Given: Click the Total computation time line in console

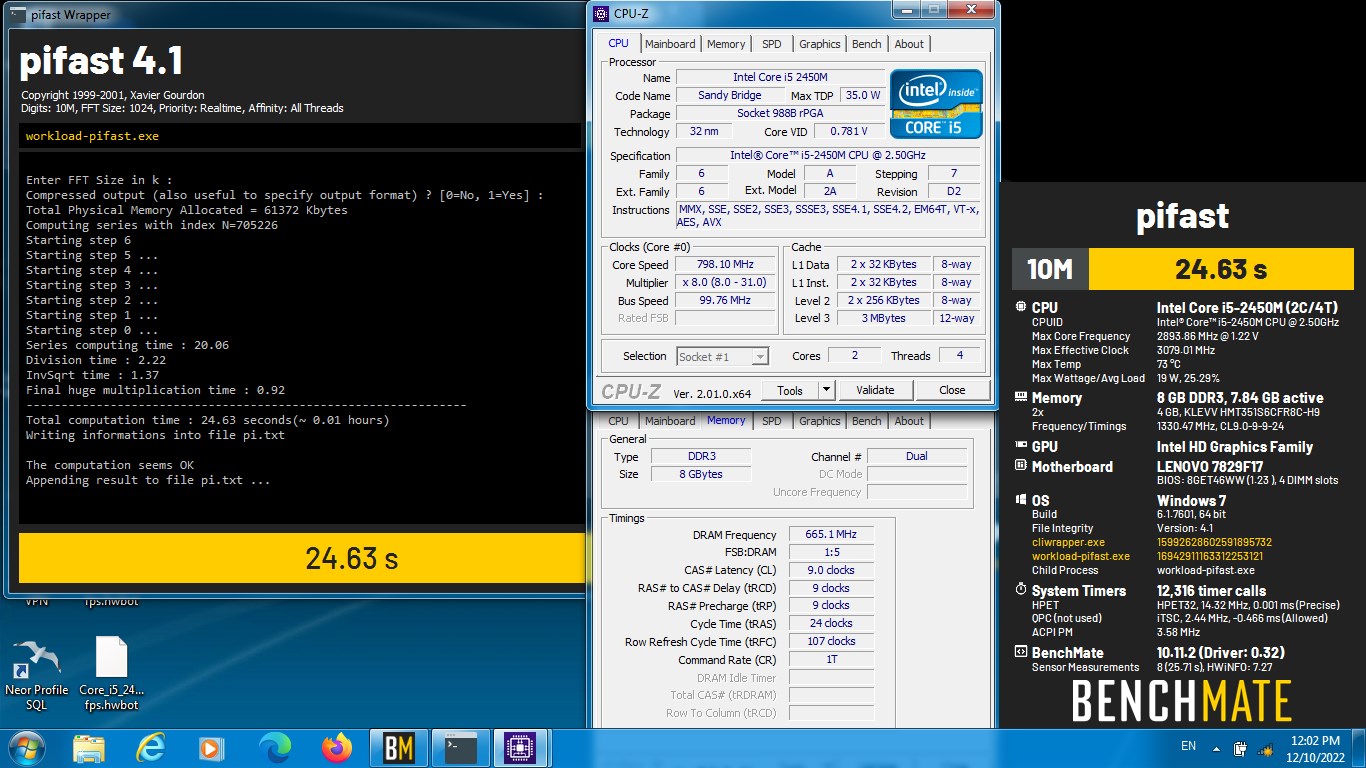Looking at the screenshot, I should point(207,420).
